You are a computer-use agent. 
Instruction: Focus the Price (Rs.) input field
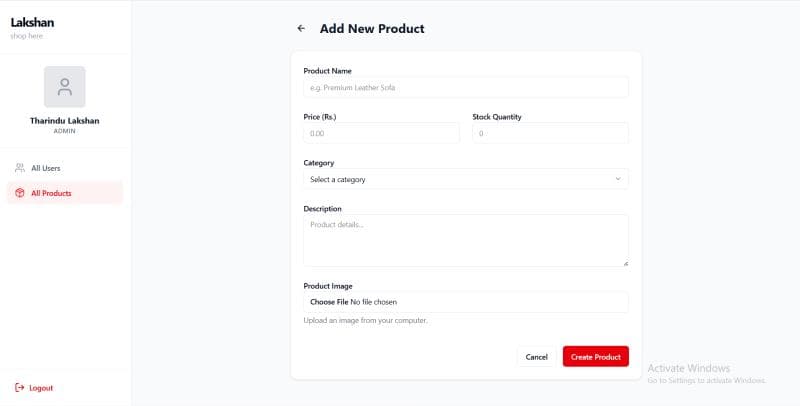(x=382, y=134)
